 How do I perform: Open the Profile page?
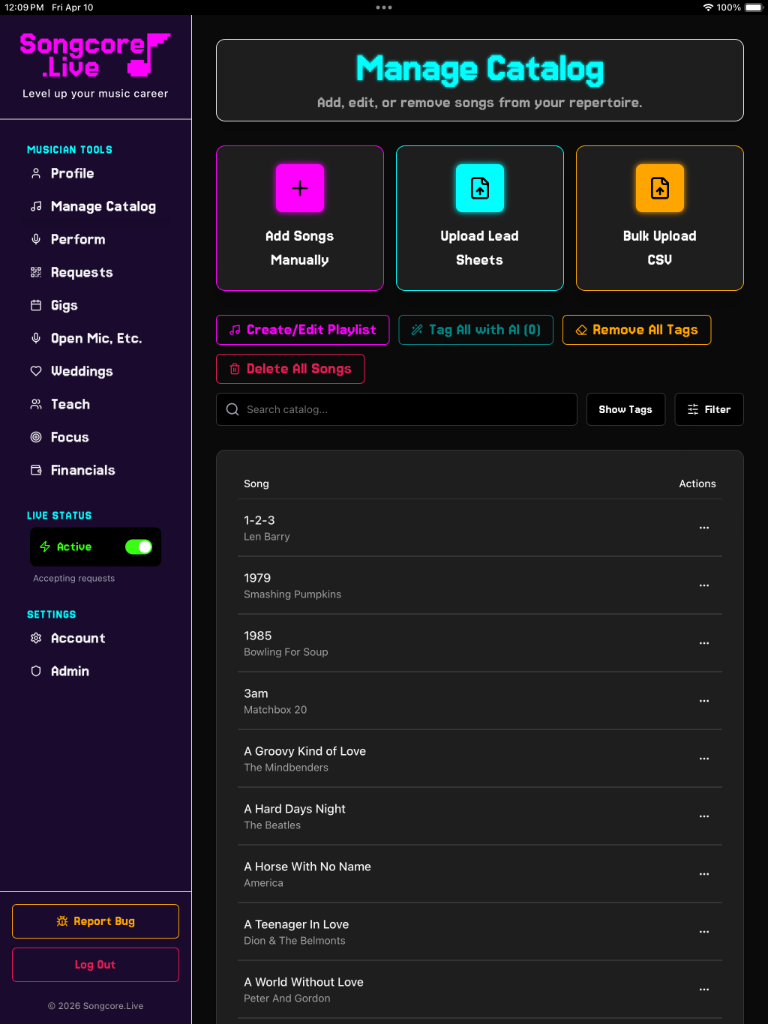(x=95, y=174)
